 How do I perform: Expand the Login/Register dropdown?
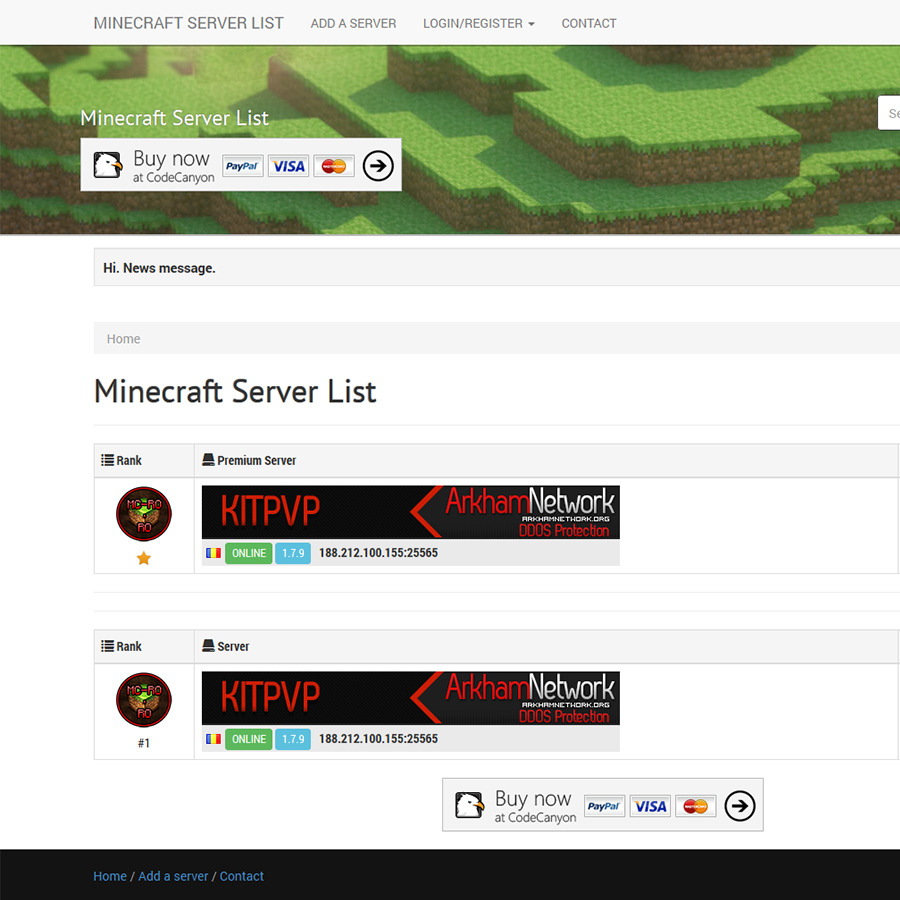pos(479,24)
